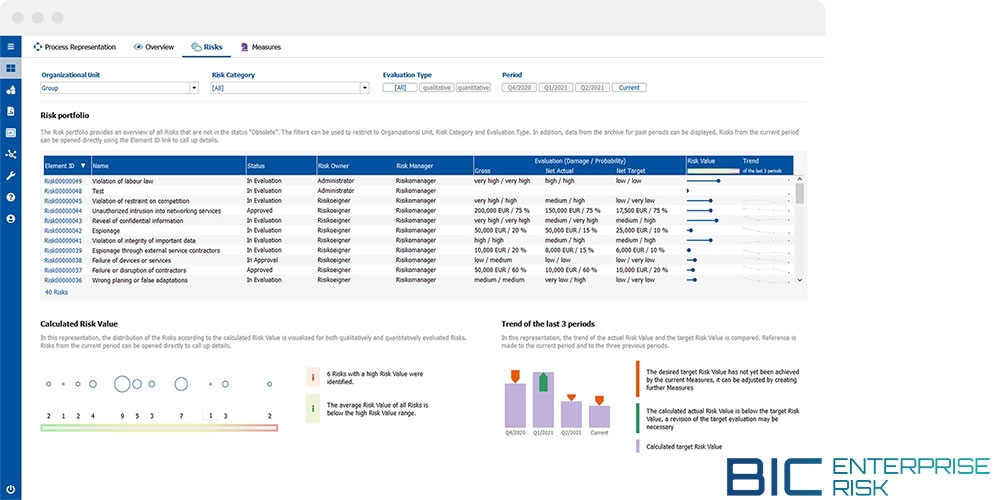Image resolution: width=1000 pixels, height=500 pixels.
Task: Click 'In Approval' status cell
Action: point(262,260)
